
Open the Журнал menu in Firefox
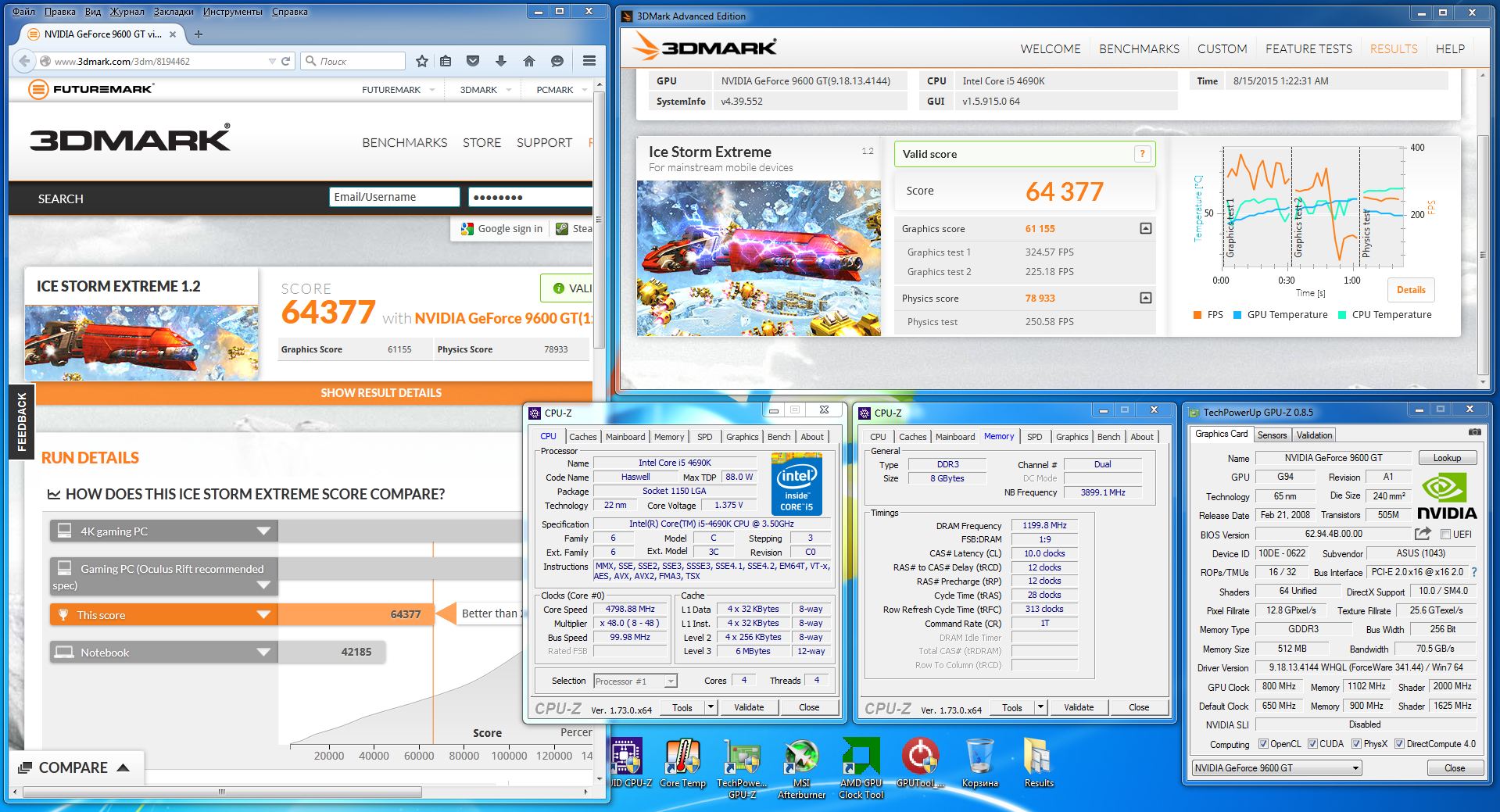(127, 12)
